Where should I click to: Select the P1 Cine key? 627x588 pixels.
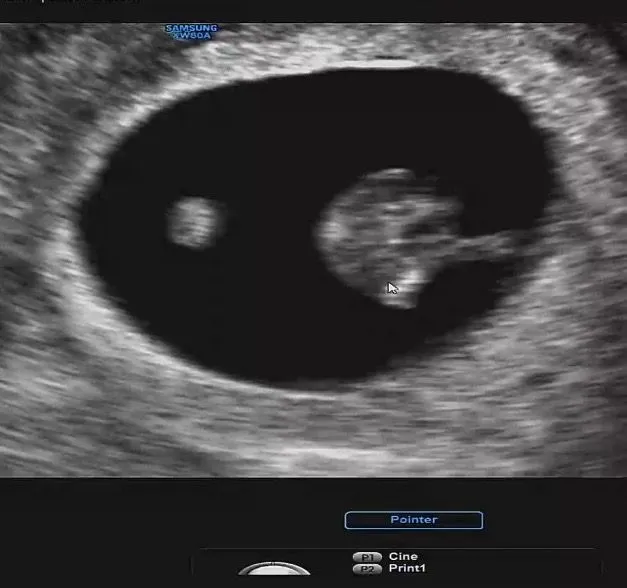pyautogui.click(x=367, y=557)
